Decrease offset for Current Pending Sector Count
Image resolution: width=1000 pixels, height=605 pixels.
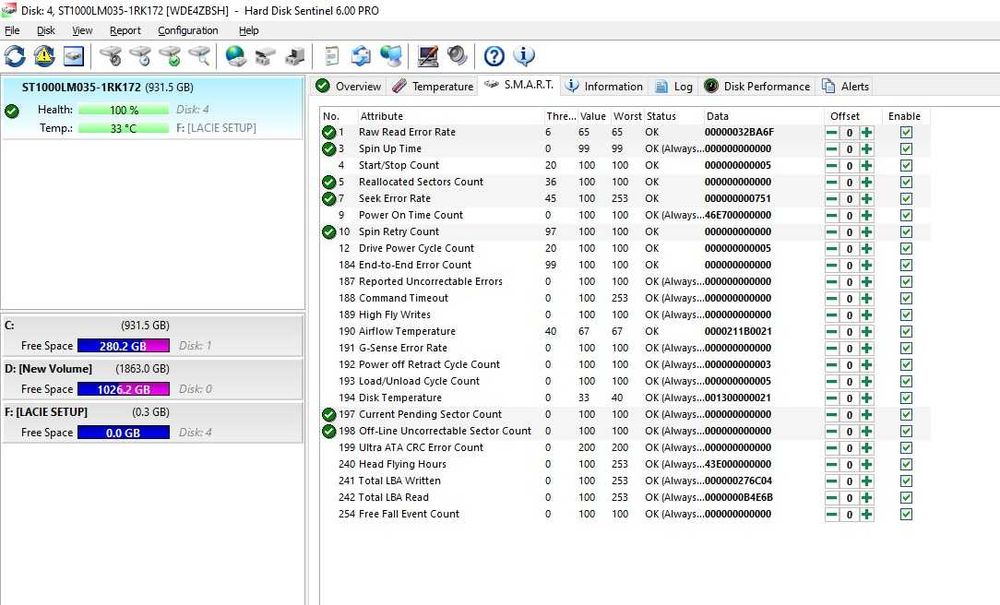pyautogui.click(x=832, y=415)
